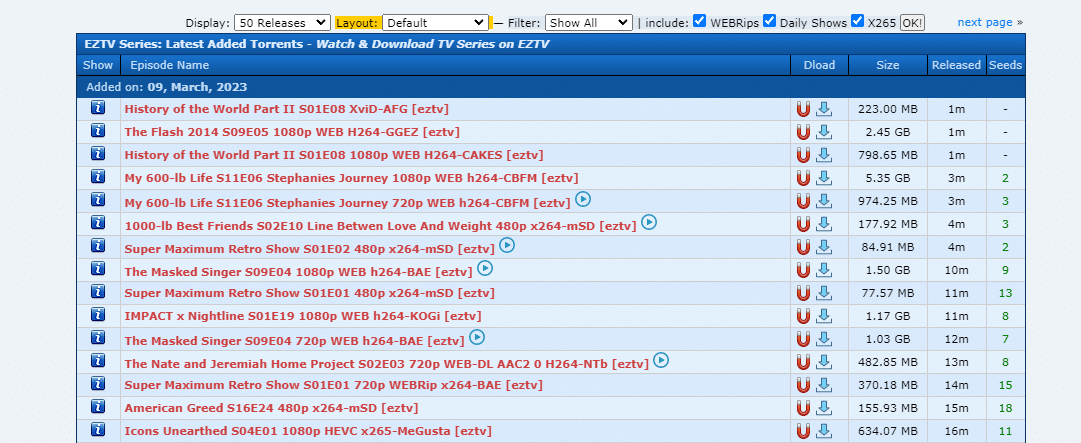Play stream icon for My 600-lb Life 720p
Viewport: 1081px width, 443px height.
(583, 199)
